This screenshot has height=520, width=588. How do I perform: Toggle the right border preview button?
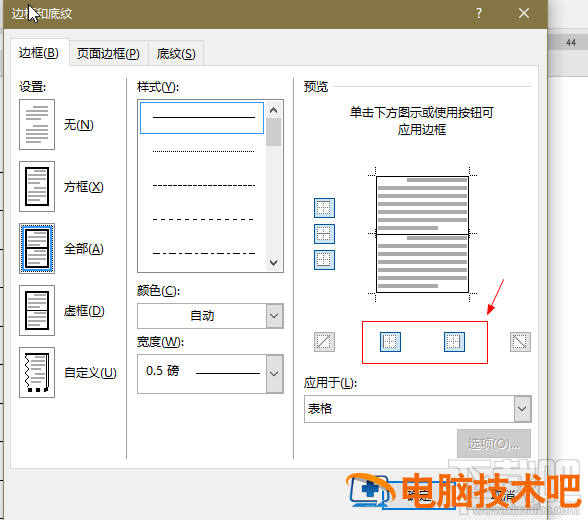pos(454,342)
